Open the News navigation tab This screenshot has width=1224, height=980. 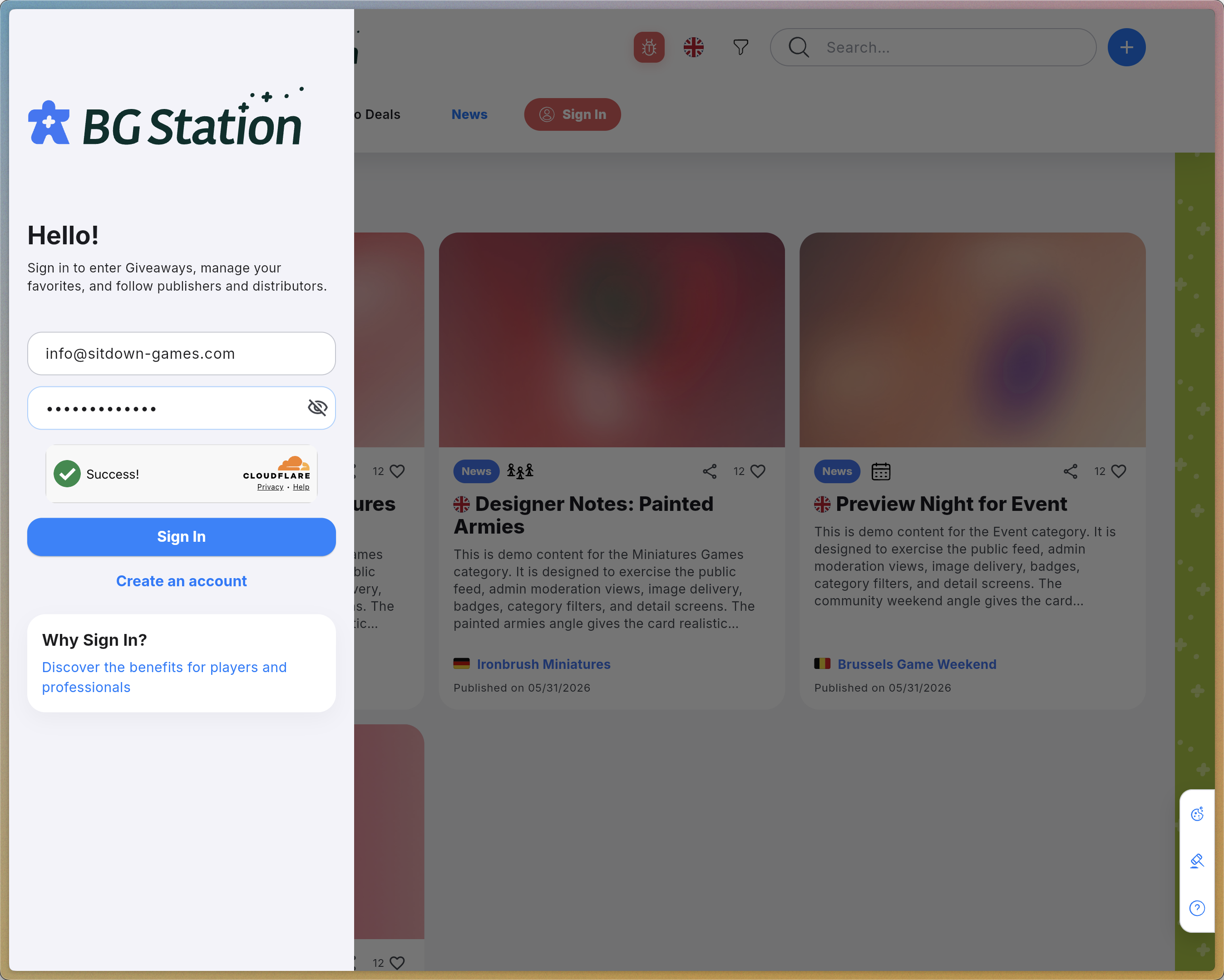click(x=469, y=115)
